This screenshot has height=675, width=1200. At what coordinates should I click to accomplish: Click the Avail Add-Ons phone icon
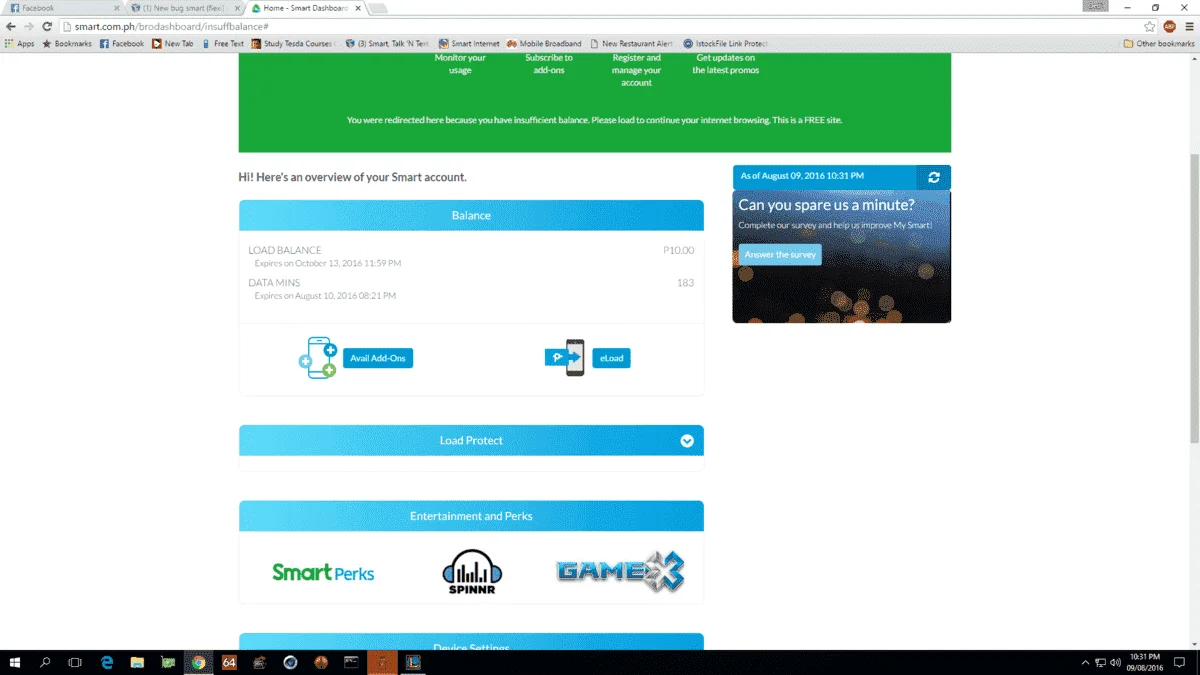coord(318,358)
